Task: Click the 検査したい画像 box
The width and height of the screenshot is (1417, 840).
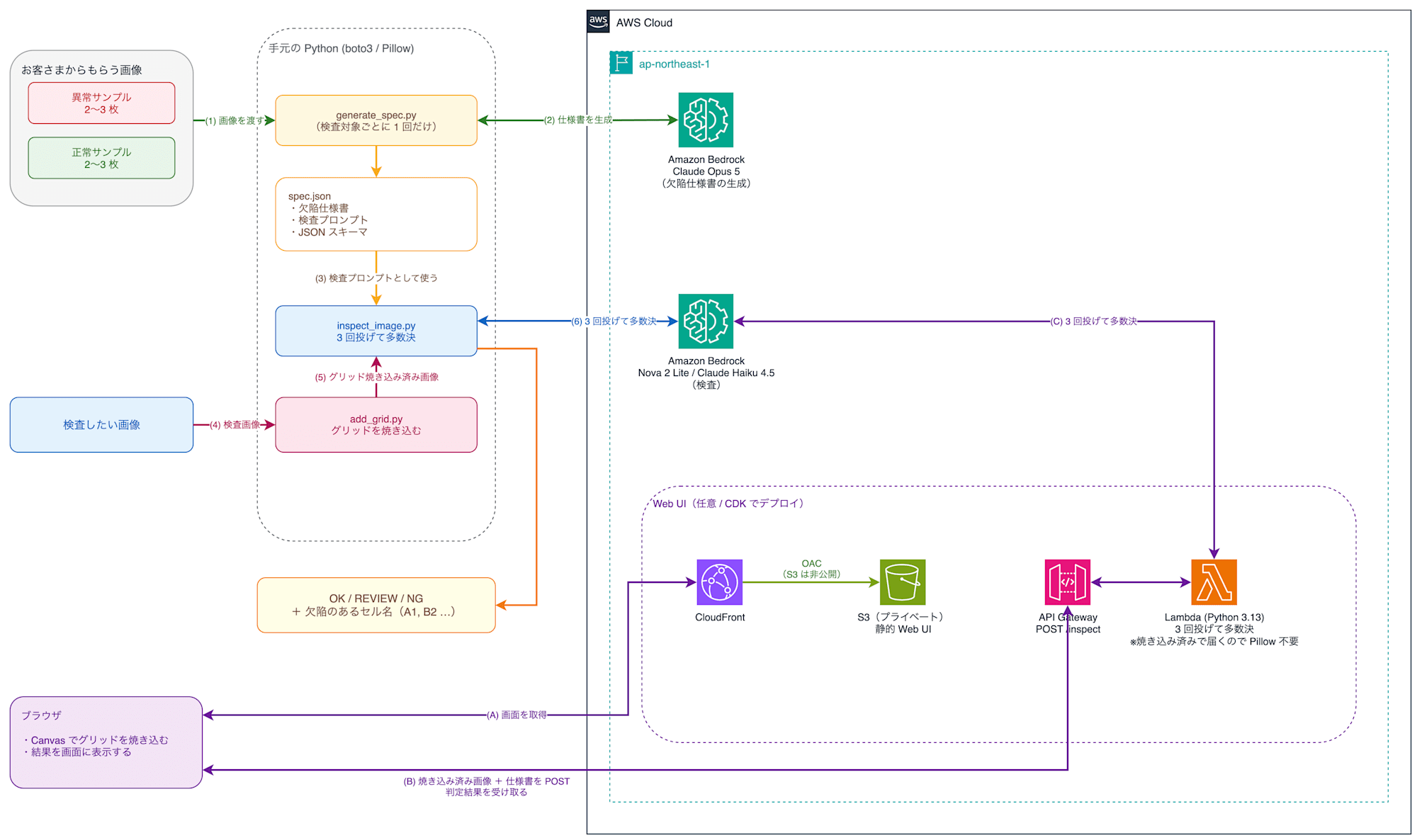Action: pos(101,424)
